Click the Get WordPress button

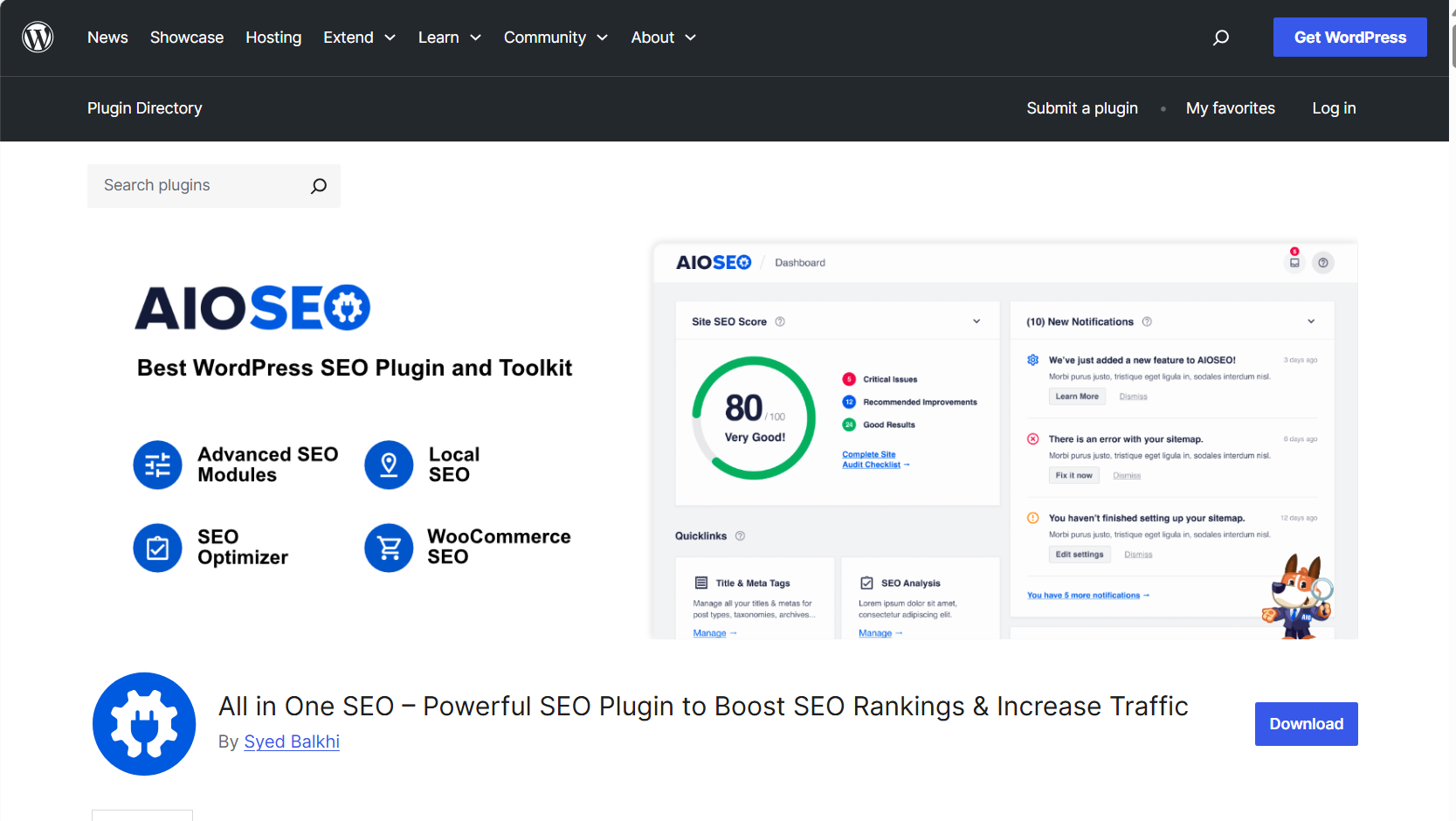pos(1350,38)
